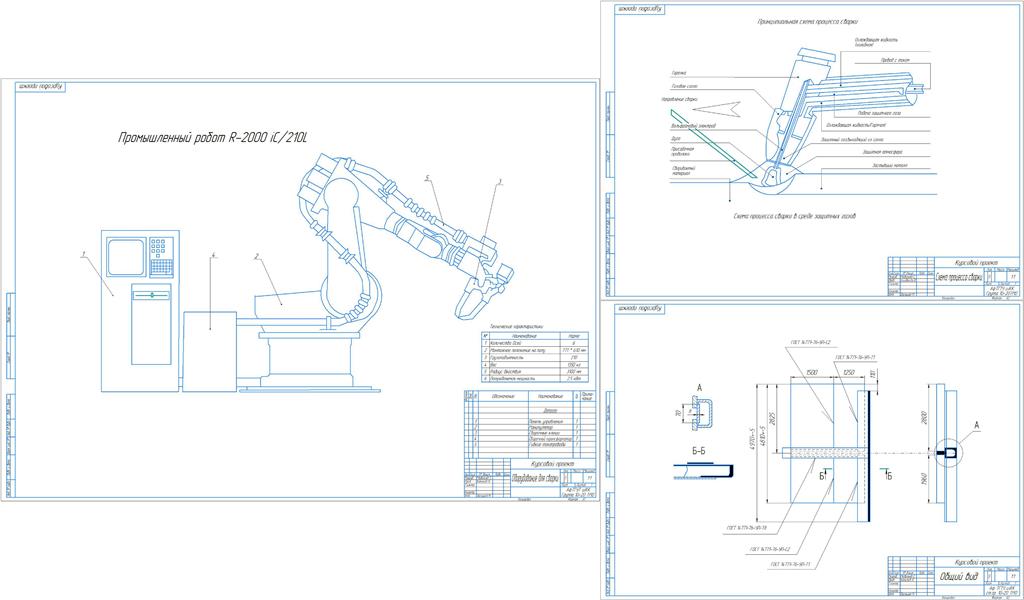Viewport: 1024px width, 600px height.
Task: Click the "Дуга" label on the welding diagram
Action: click(675, 139)
